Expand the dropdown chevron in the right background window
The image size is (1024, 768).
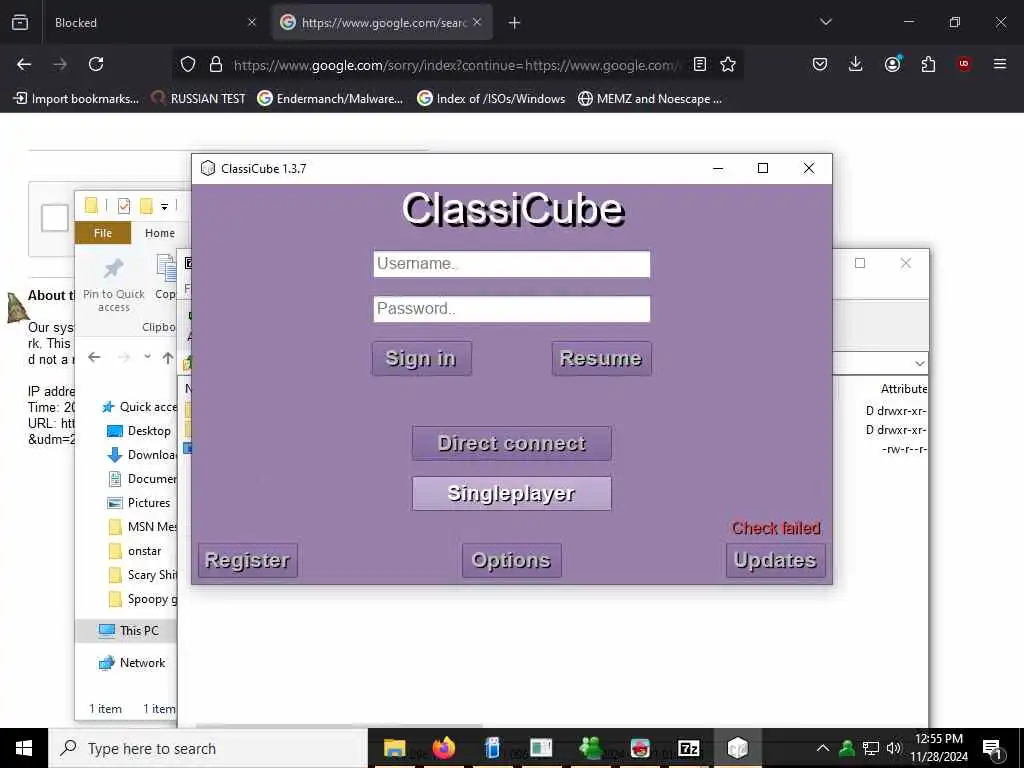(x=920, y=363)
